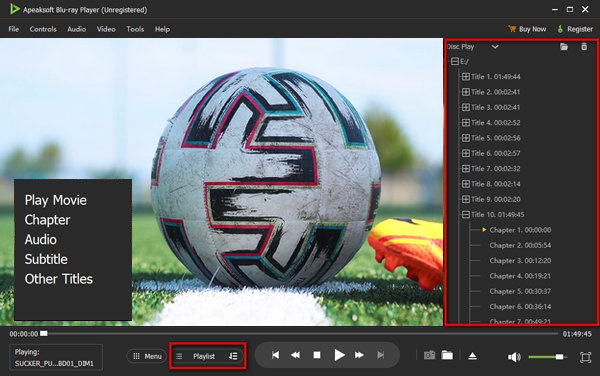600x376 pixels.
Task: Click the Buy Now cart button
Action: [x=527, y=29]
